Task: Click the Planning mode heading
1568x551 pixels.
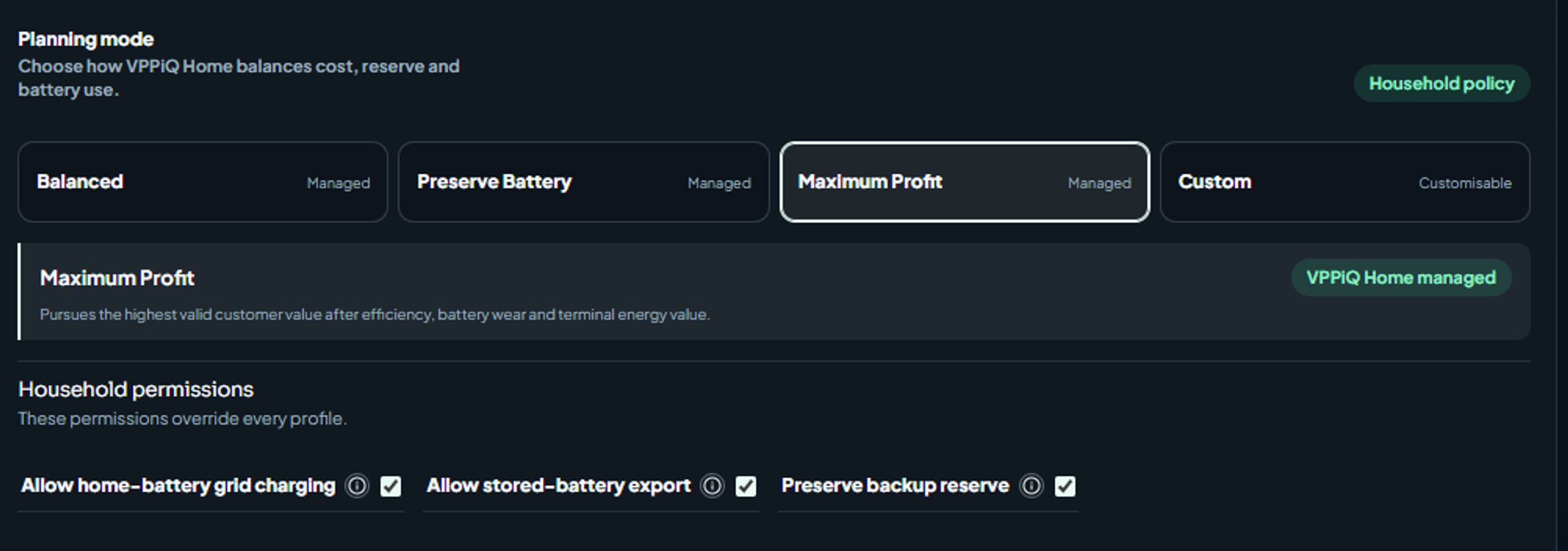Action: tap(86, 39)
